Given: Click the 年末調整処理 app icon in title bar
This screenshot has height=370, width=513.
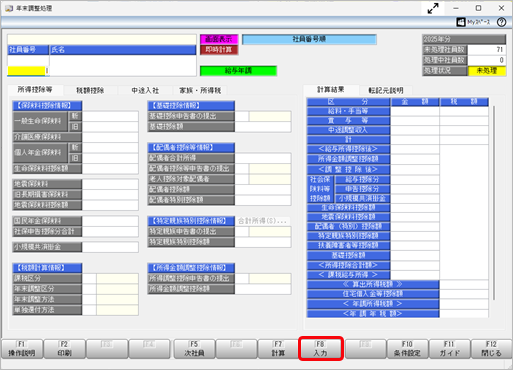Looking at the screenshot, I should pyautogui.click(x=9, y=8).
